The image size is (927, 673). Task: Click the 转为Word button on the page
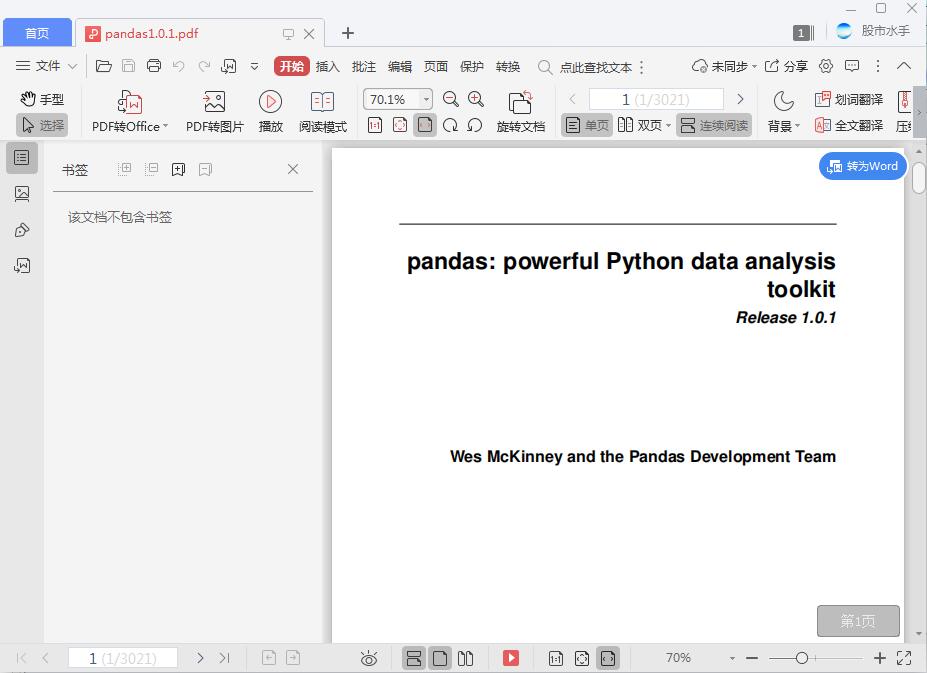[861, 166]
